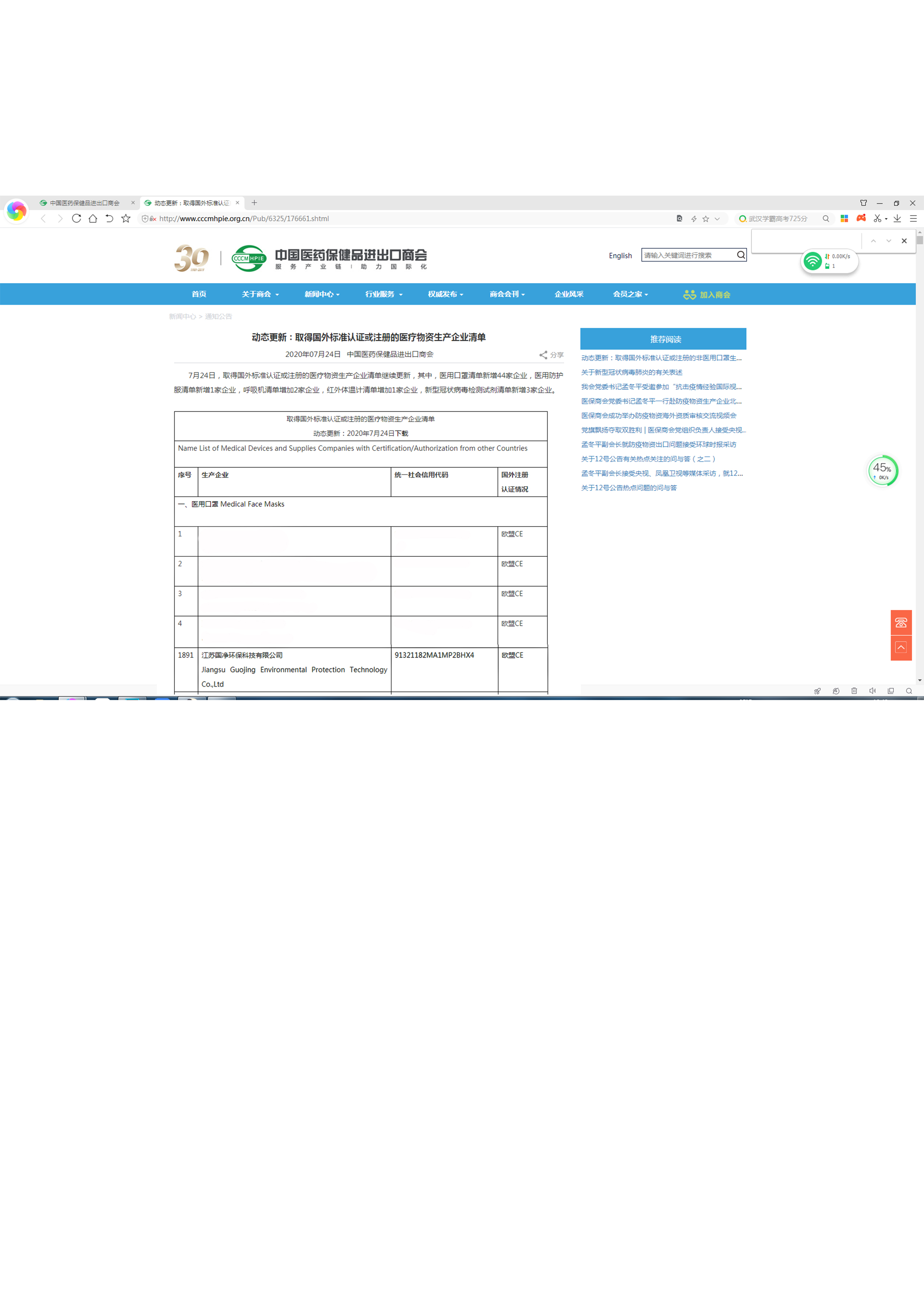The width and height of the screenshot is (924, 1307).
Task: Expand the 商会会刊 navigation dropdown
Action: pyautogui.click(x=507, y=294)
